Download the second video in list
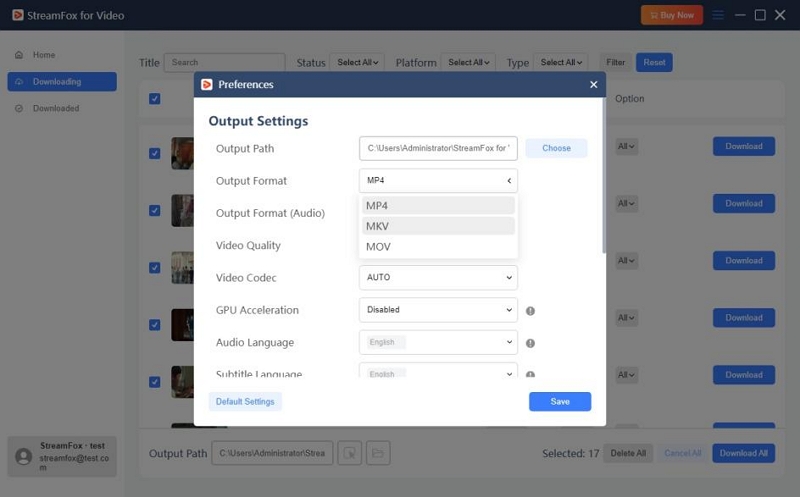This screenshot has height=497, width=800. pos(744,204)
